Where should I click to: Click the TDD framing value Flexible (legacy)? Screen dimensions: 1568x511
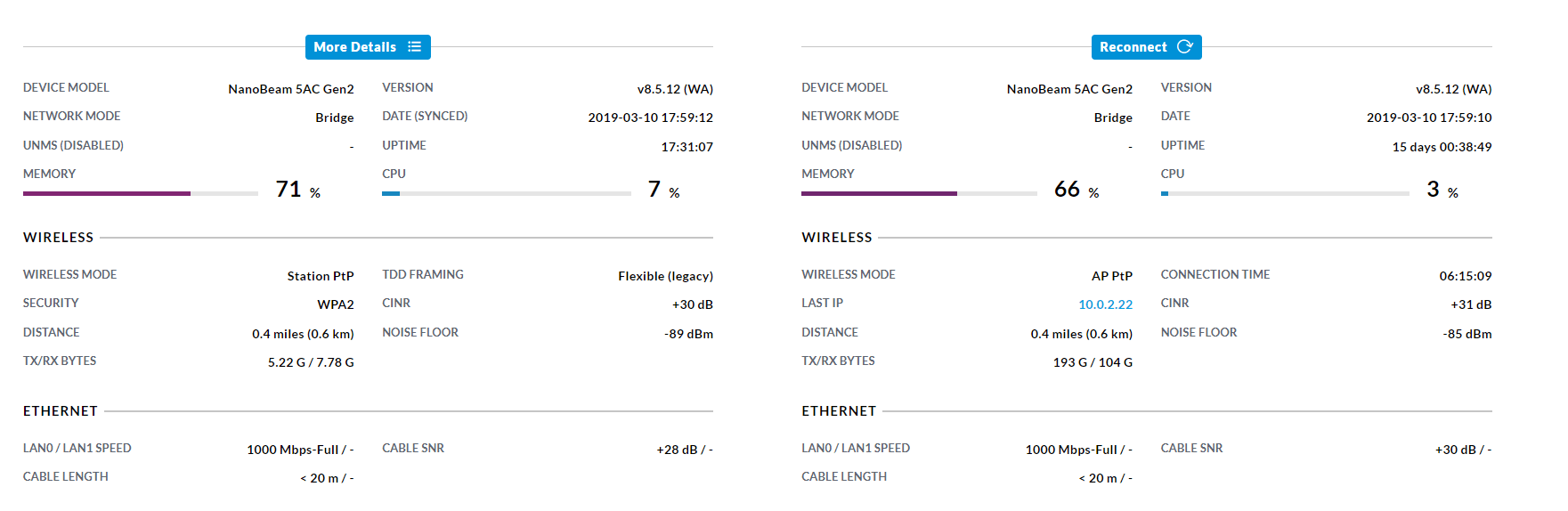tap(665, 276)
